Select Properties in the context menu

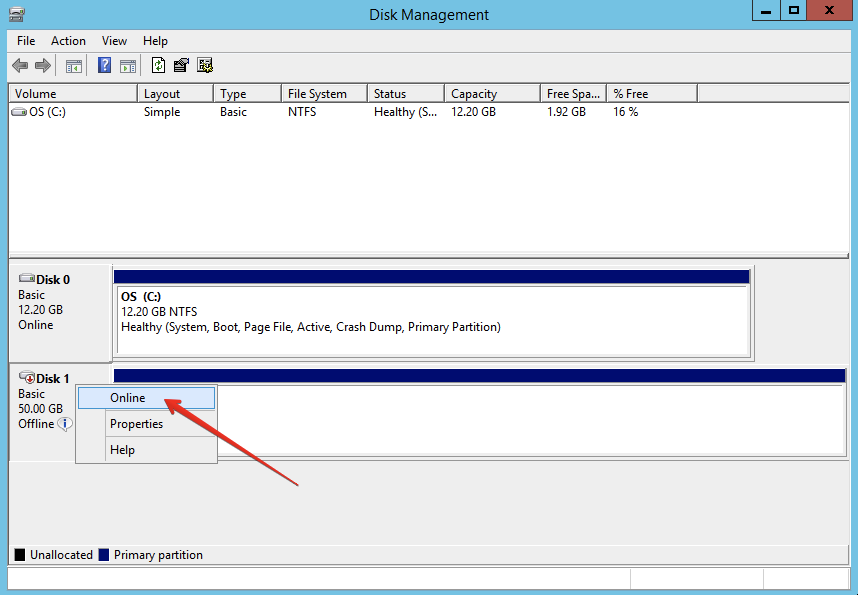[136, 424]
